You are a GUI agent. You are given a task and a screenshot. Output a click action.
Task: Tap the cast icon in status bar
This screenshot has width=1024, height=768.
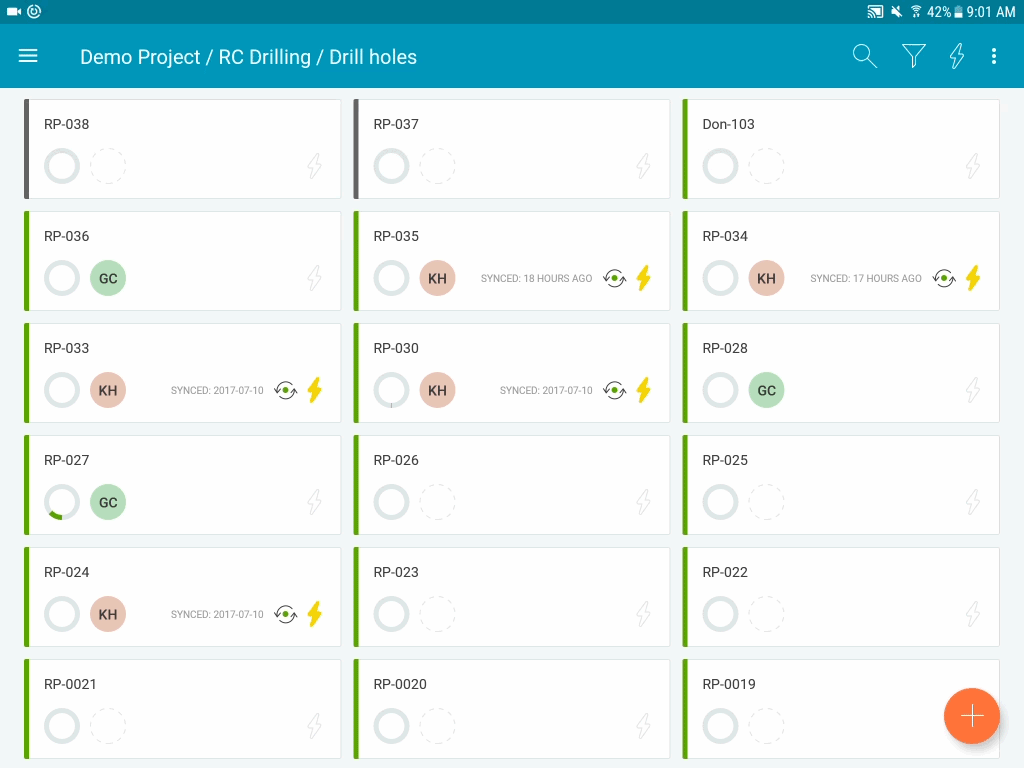click(x=874, y=12)
